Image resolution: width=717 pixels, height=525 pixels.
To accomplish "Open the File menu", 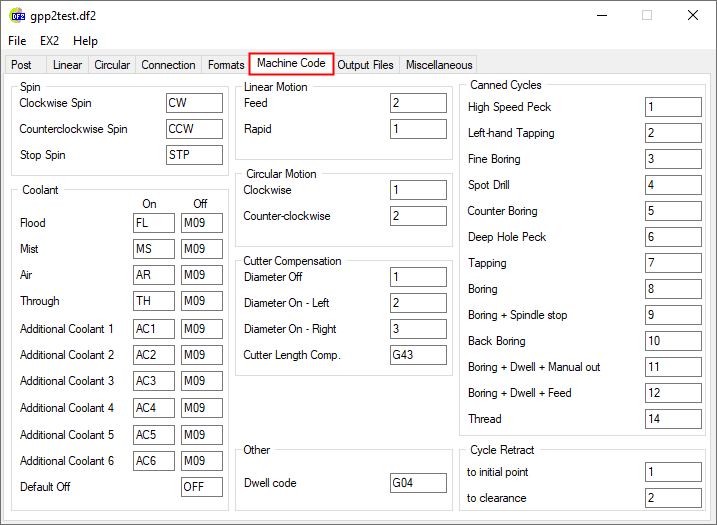I will point(17,41).
